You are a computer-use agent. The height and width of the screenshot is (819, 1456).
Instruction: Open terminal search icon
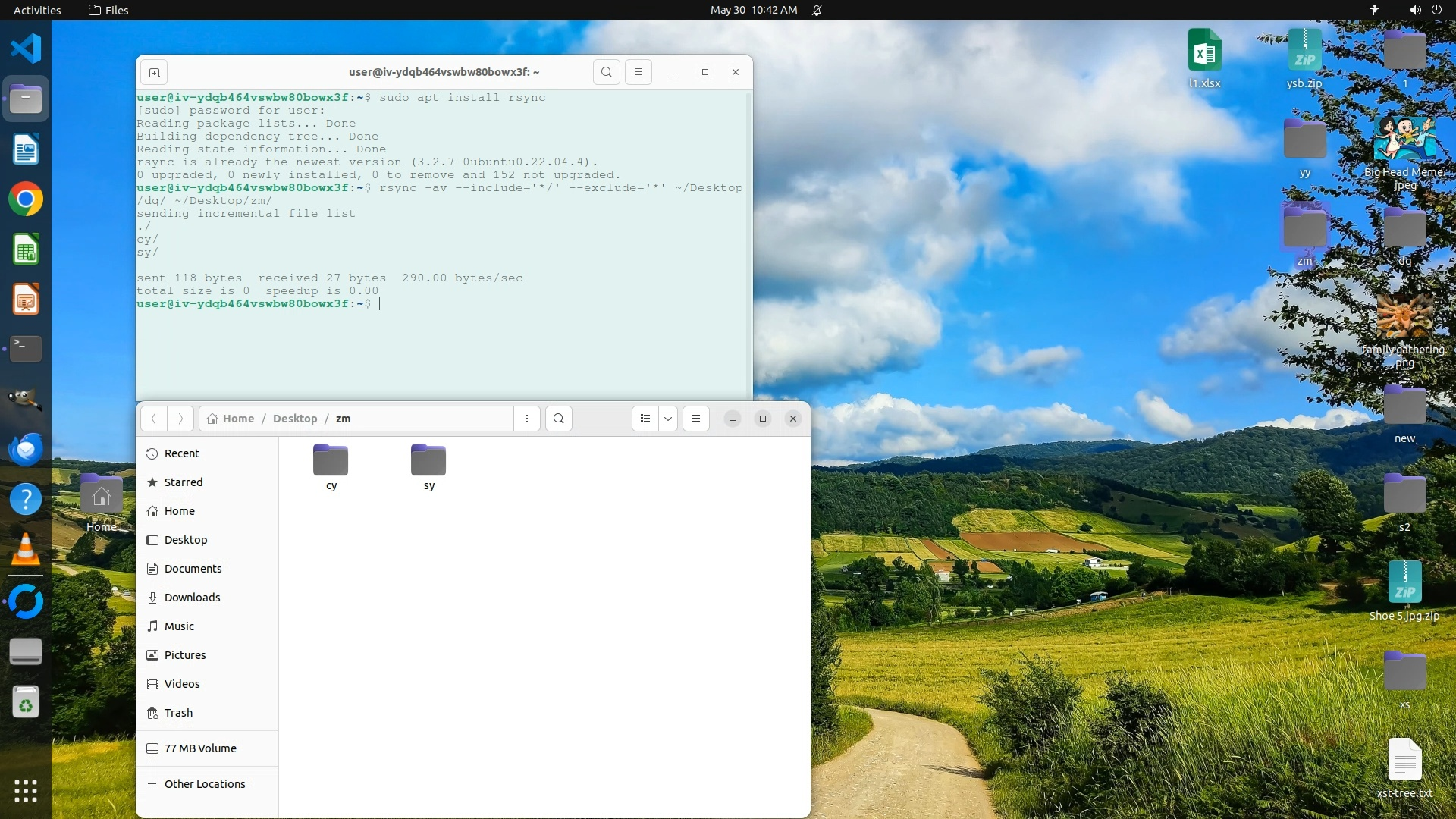606,72
